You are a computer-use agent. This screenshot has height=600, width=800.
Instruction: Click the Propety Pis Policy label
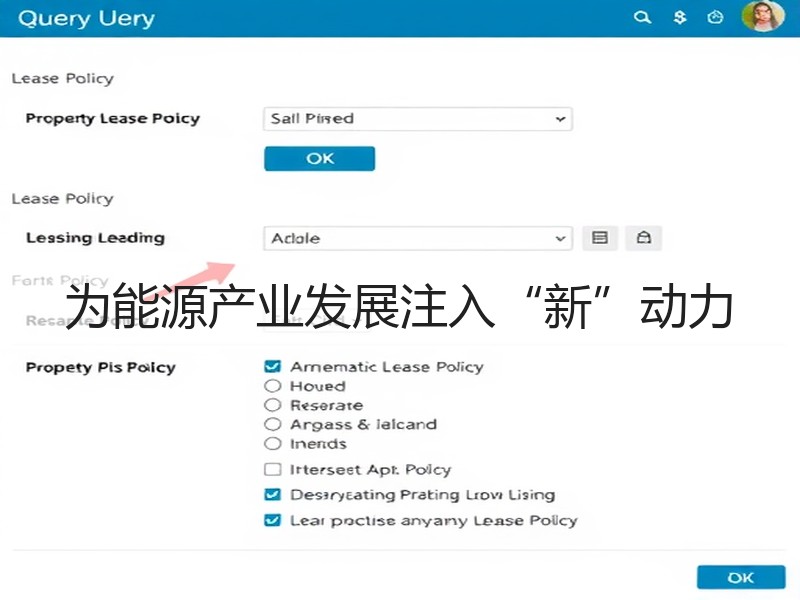point(101,367)
